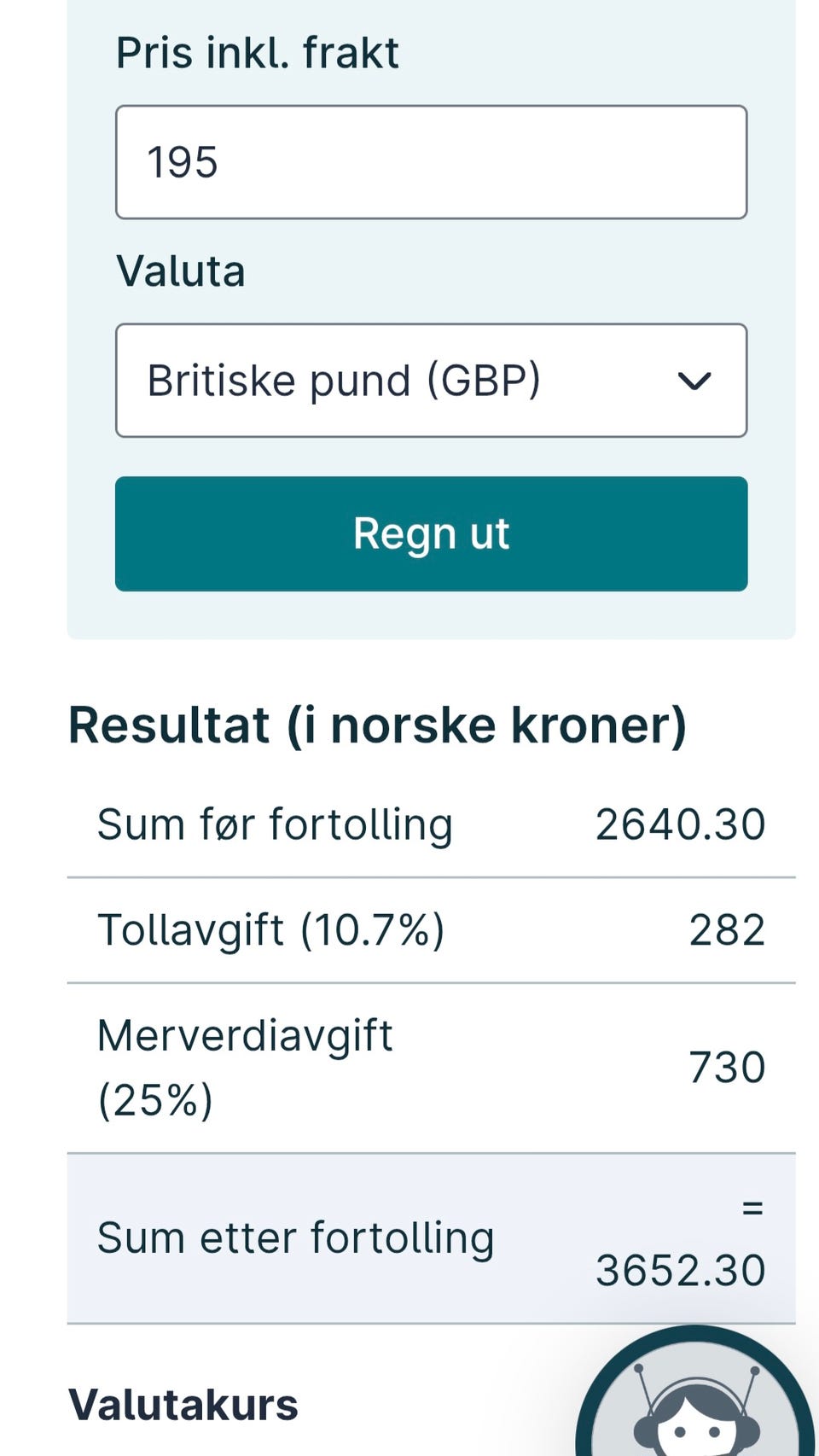Select the Resultat (i norske kroner) heading

click(377, 725)
